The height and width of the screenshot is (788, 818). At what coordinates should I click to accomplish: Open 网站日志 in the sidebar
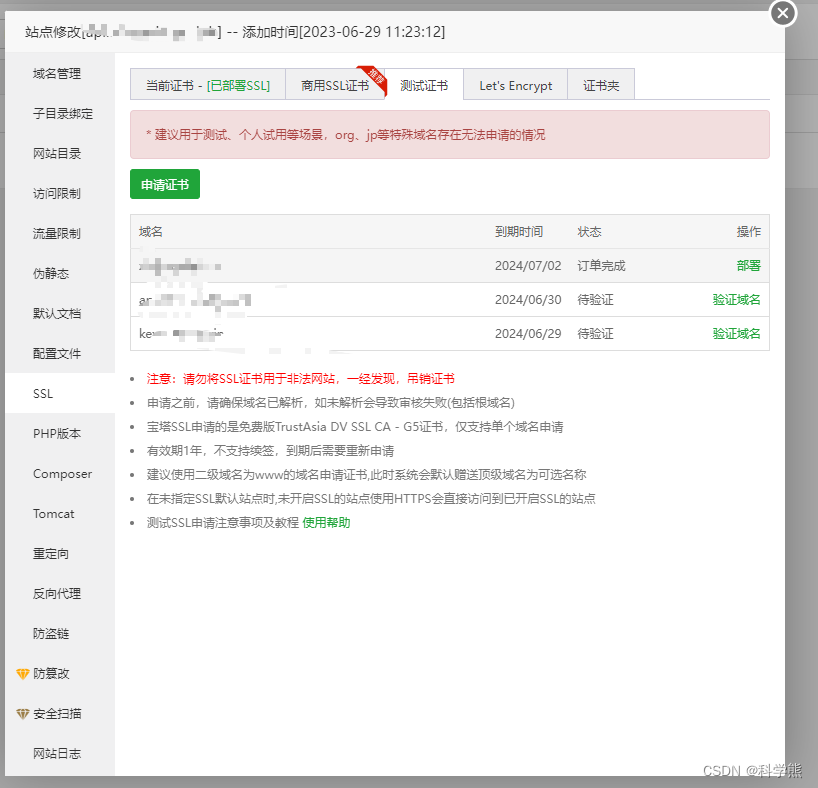(57, 754)
